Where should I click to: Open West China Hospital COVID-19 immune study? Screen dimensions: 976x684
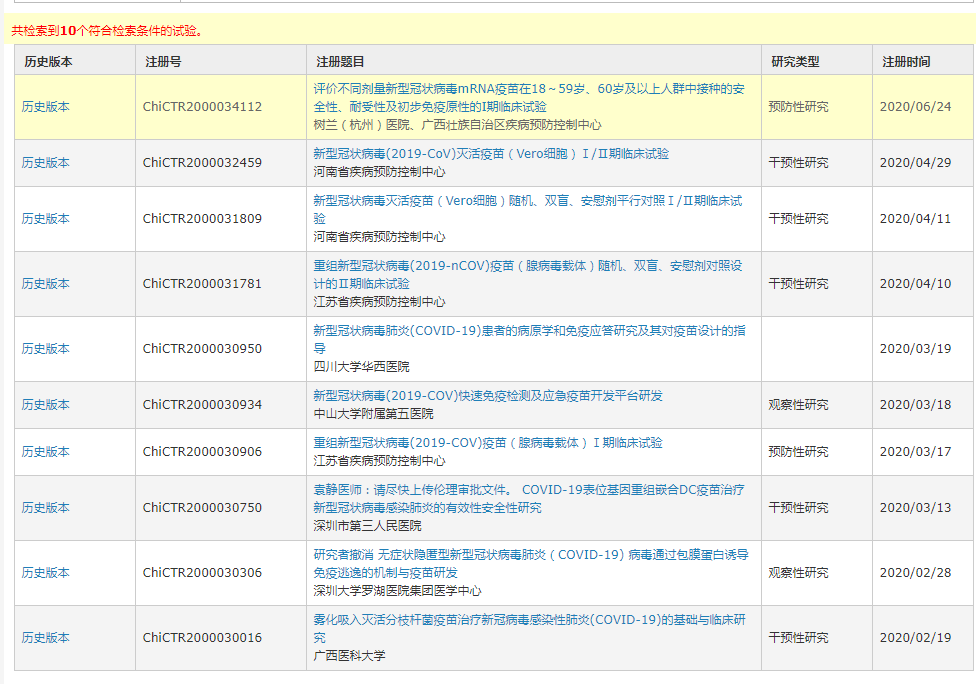529,339
